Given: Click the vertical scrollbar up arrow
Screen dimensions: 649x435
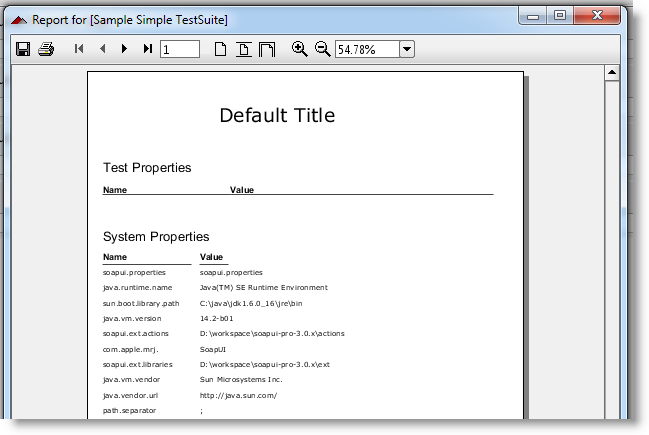Looking at the screenshot, I should coord(612,74).
